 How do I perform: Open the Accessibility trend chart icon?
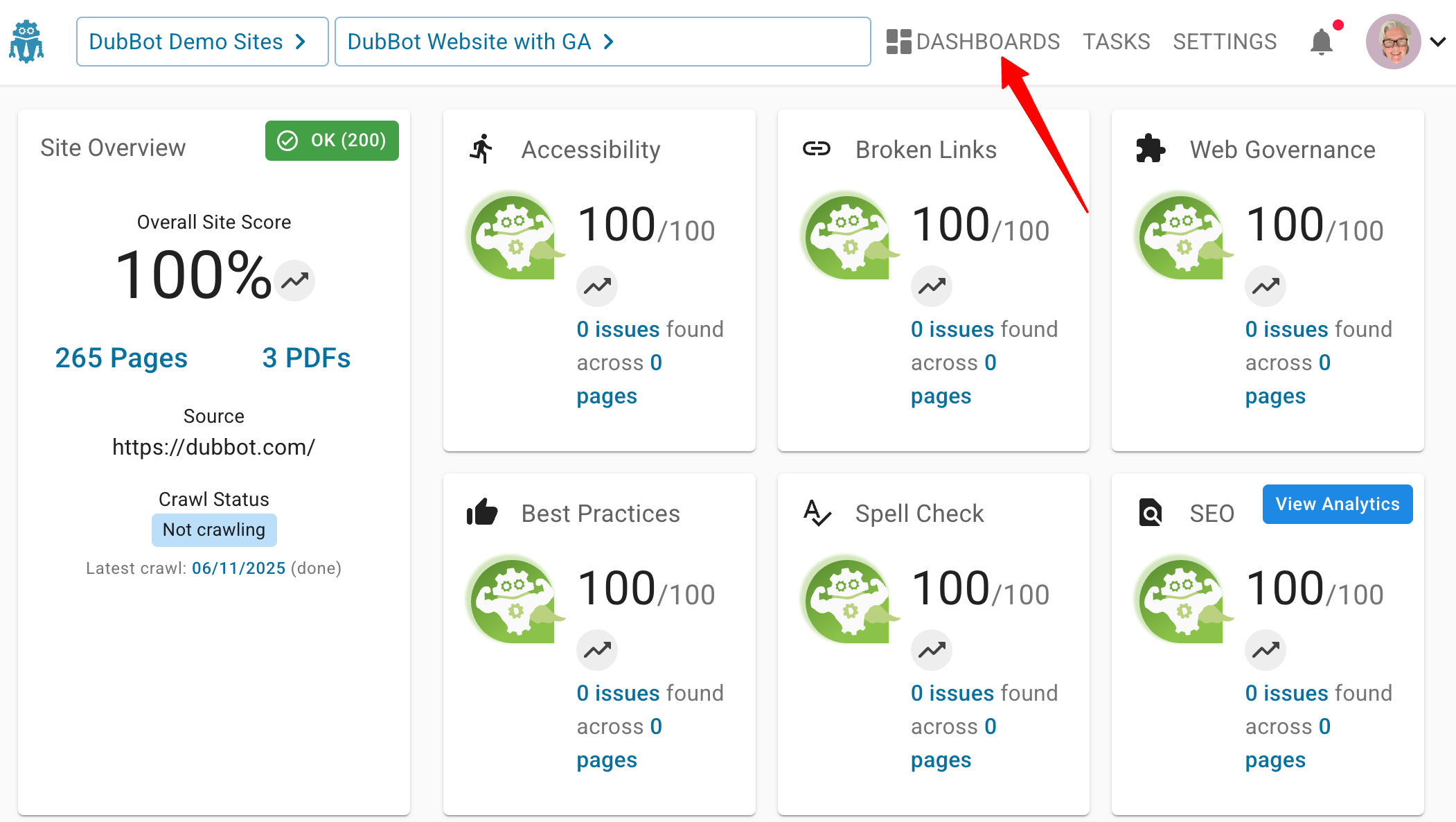coord(596,286)
